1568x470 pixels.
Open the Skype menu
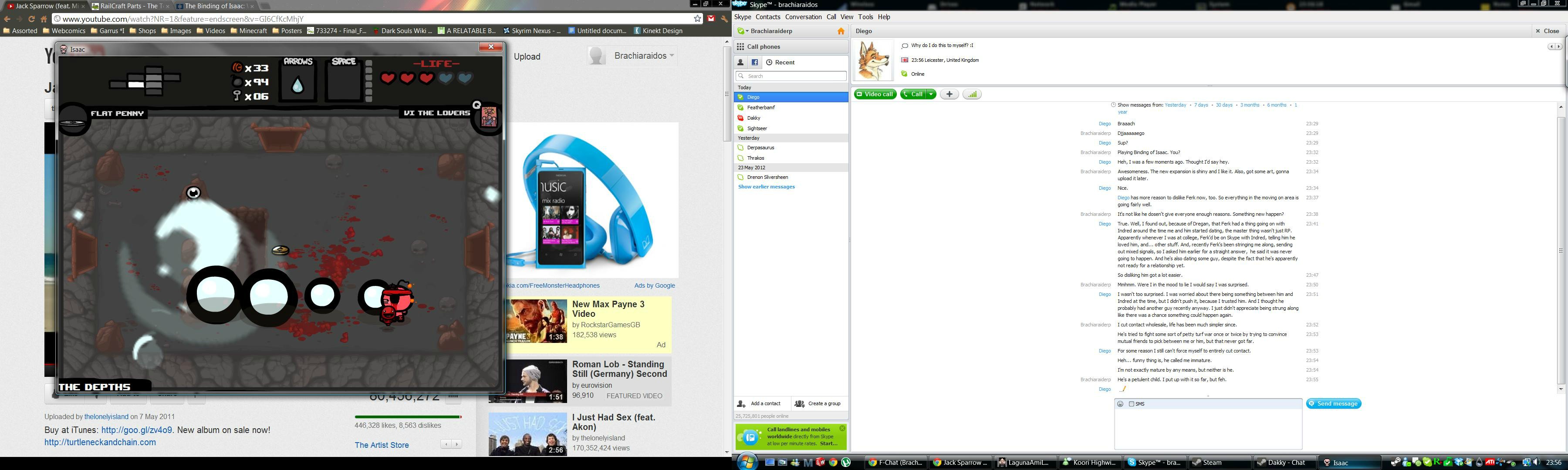[743, 17]
